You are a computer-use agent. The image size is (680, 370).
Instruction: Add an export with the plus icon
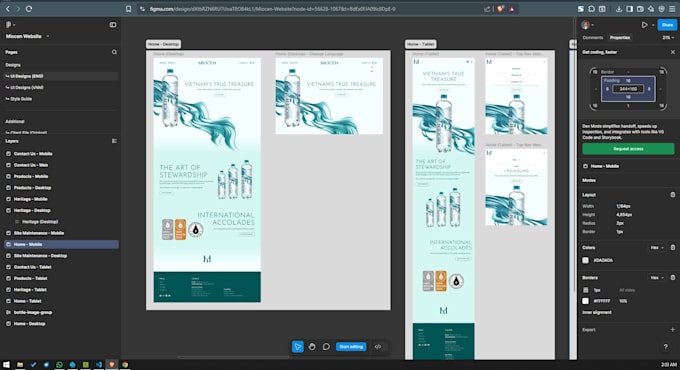point(673,330)
